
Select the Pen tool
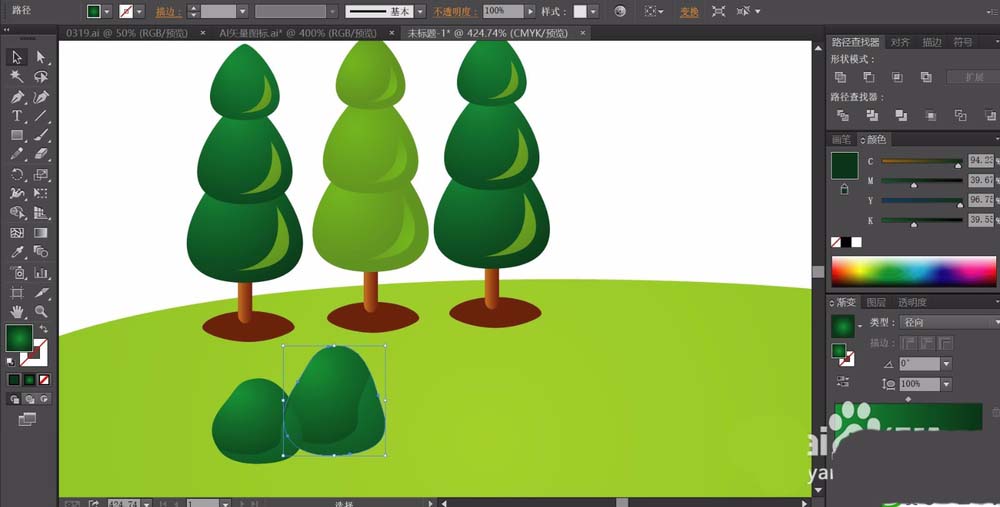coord(17,97)
